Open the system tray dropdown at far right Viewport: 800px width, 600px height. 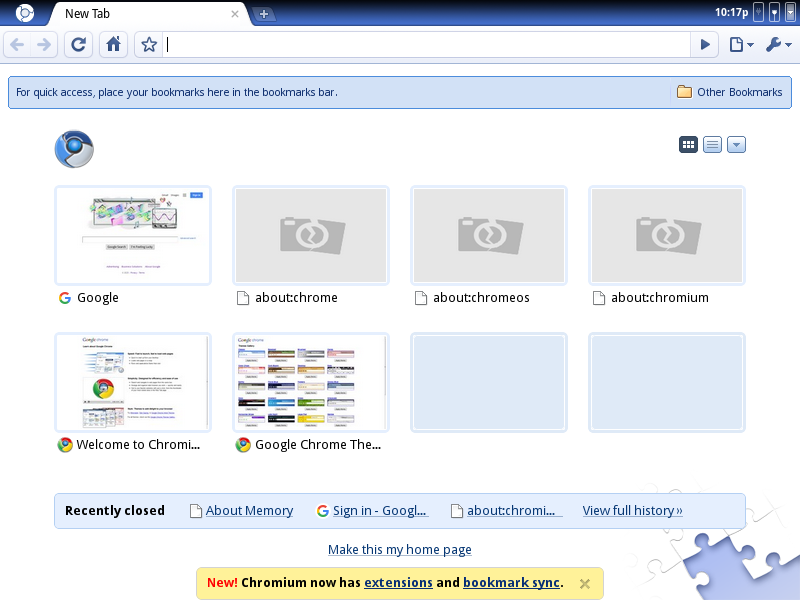point(790,13)
